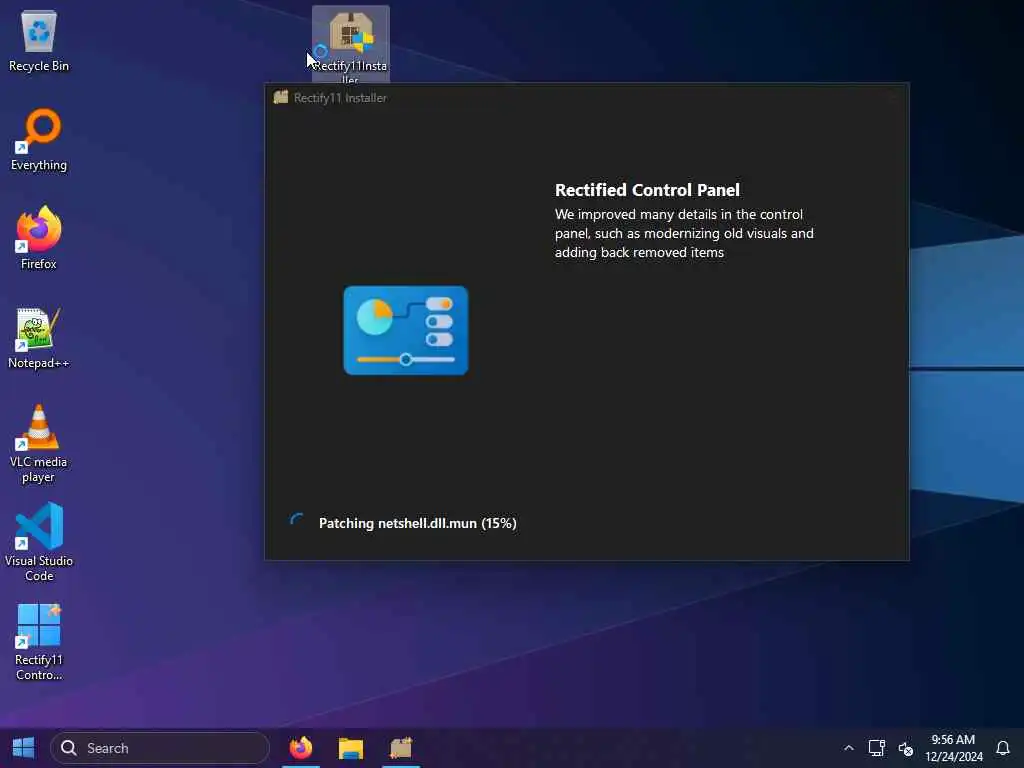Image resolution: width=1024 pixels, height=768 pixels.
Task: Open Firefox from the taskbar
Action: coord(301,748)
